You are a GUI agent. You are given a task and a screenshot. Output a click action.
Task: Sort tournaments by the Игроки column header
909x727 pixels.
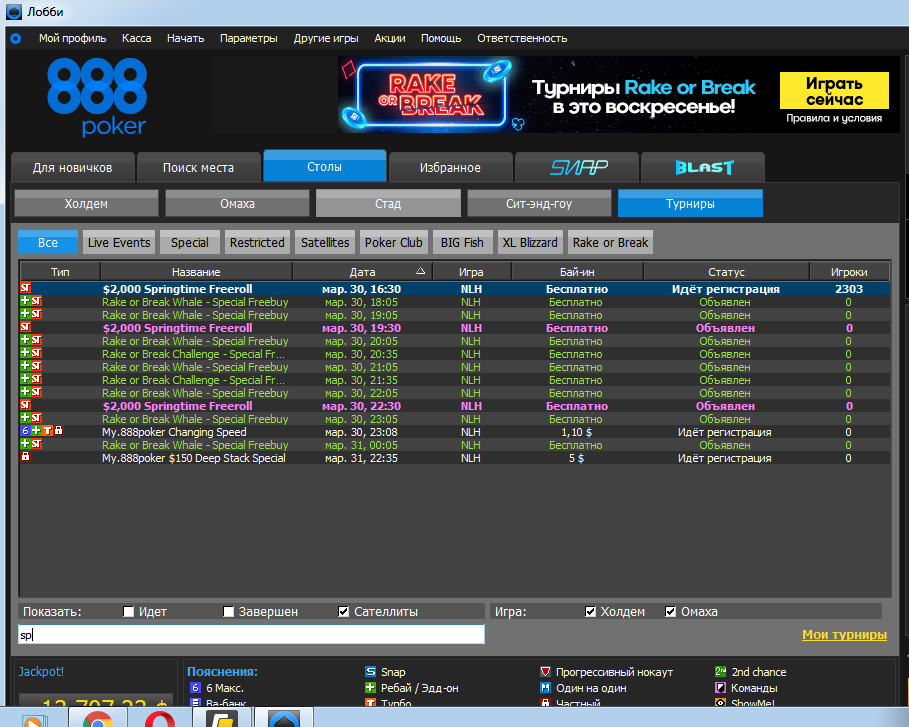849,271
